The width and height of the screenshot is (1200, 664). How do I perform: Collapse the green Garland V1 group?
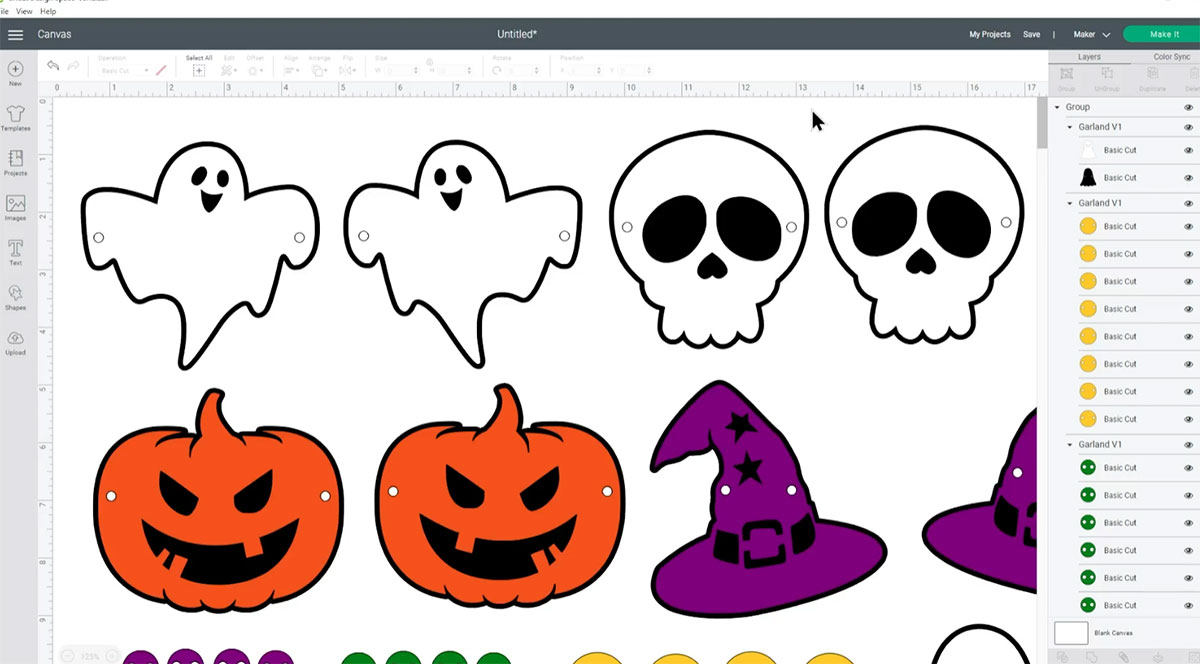1070,444
